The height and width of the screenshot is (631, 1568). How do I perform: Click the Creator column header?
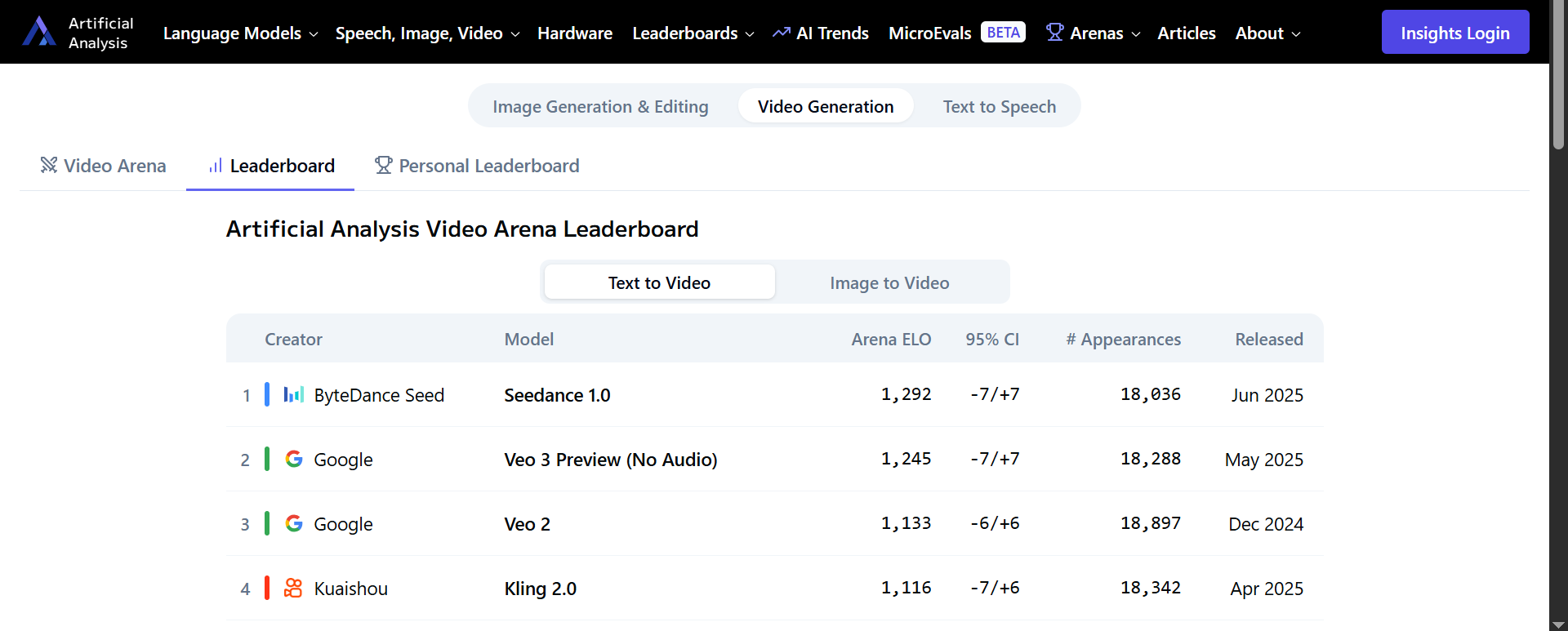click(x=293, y=339)
